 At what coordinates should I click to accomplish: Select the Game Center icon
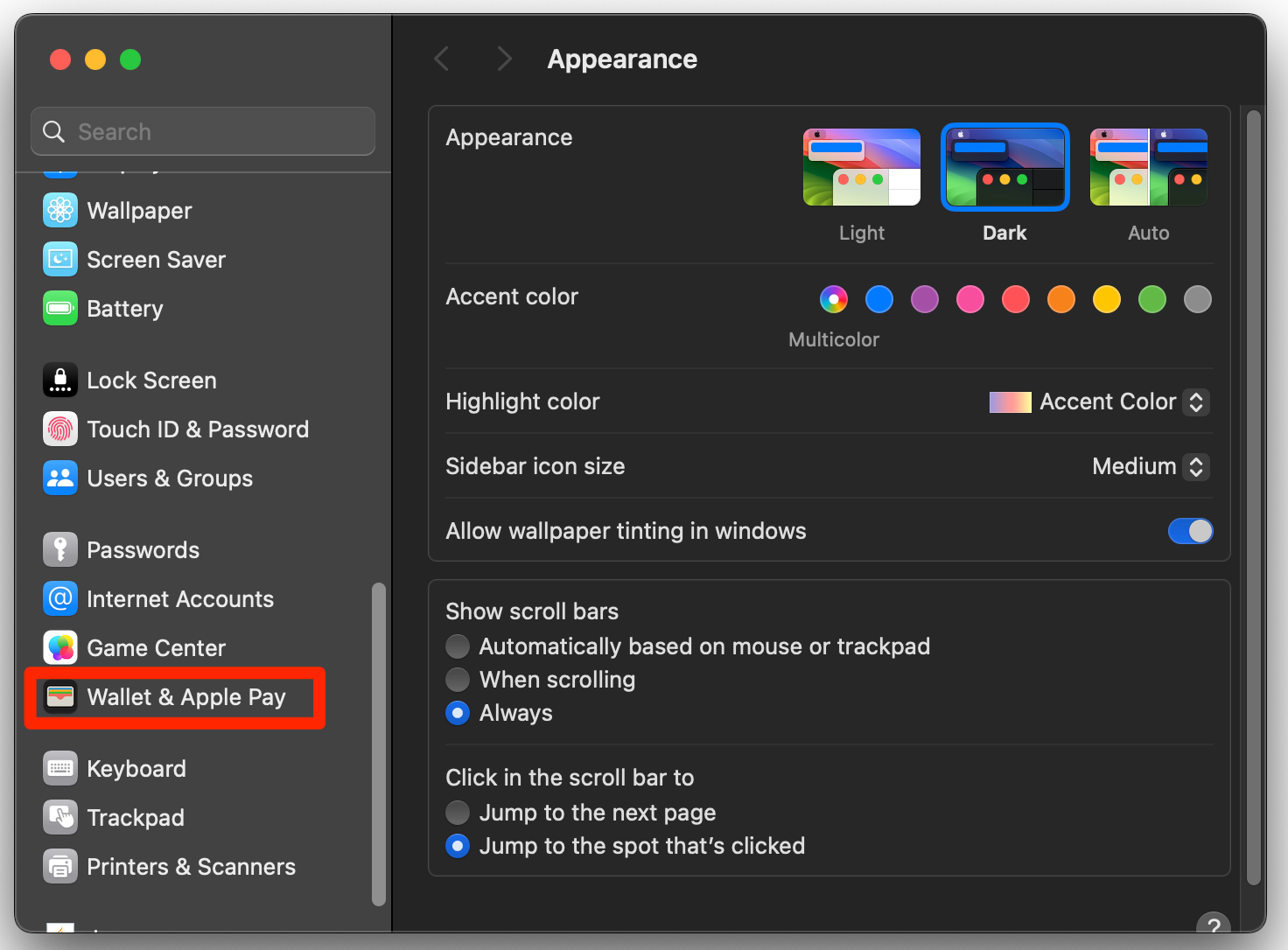(x=60, y=647)
